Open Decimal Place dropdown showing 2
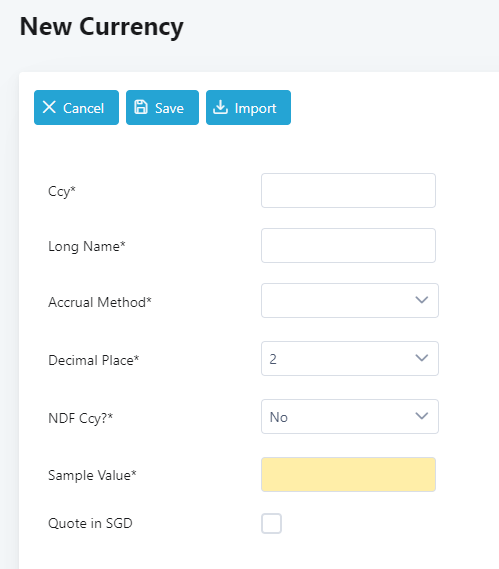Image resolution: width=499 pixels, height=569 pixels. click(350, 359)
